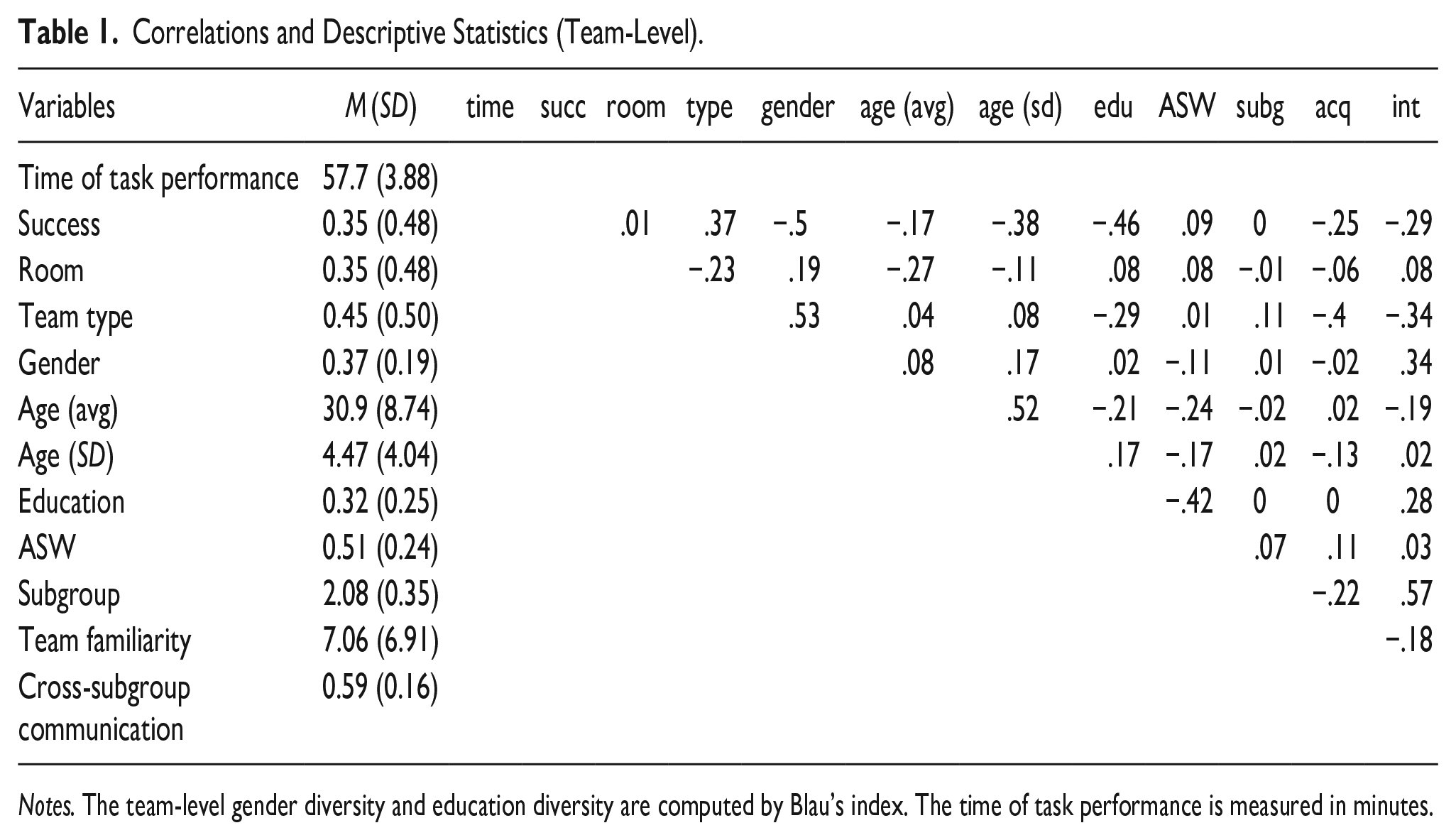Select the 'Time of task performance' row label
Screen dimensions: 1456x840
[x=158, y=178]
